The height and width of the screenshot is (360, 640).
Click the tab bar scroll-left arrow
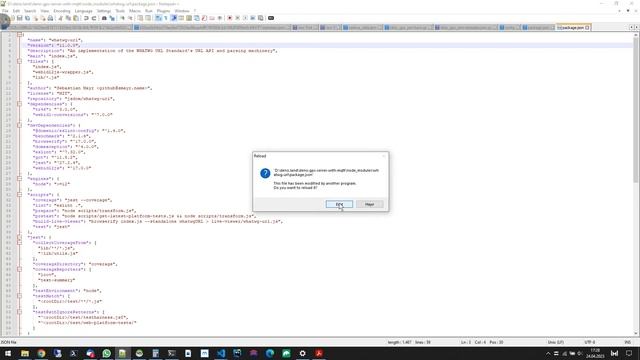pyautogui.click(x=631, y=27)
